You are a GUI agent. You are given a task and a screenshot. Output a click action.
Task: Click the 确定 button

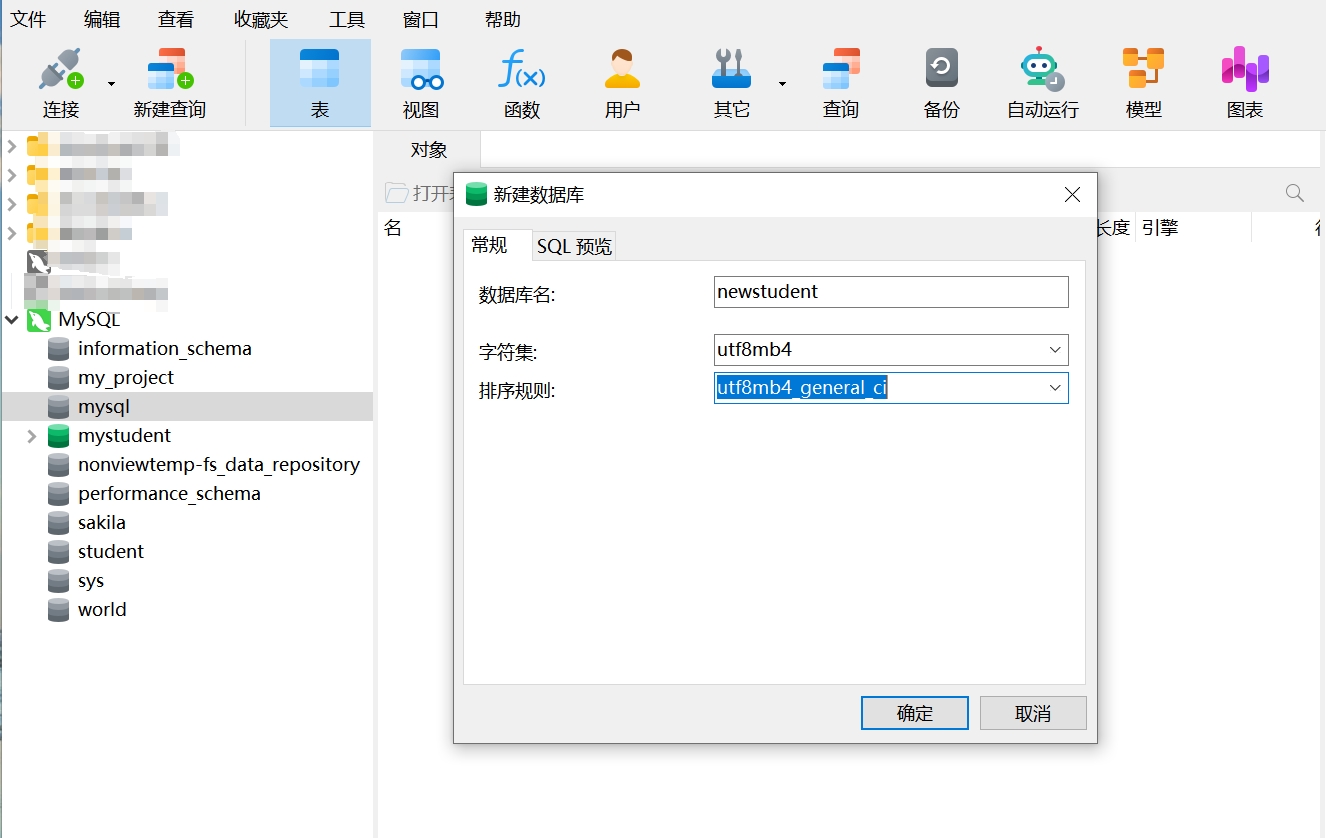(x=914, y=713)
